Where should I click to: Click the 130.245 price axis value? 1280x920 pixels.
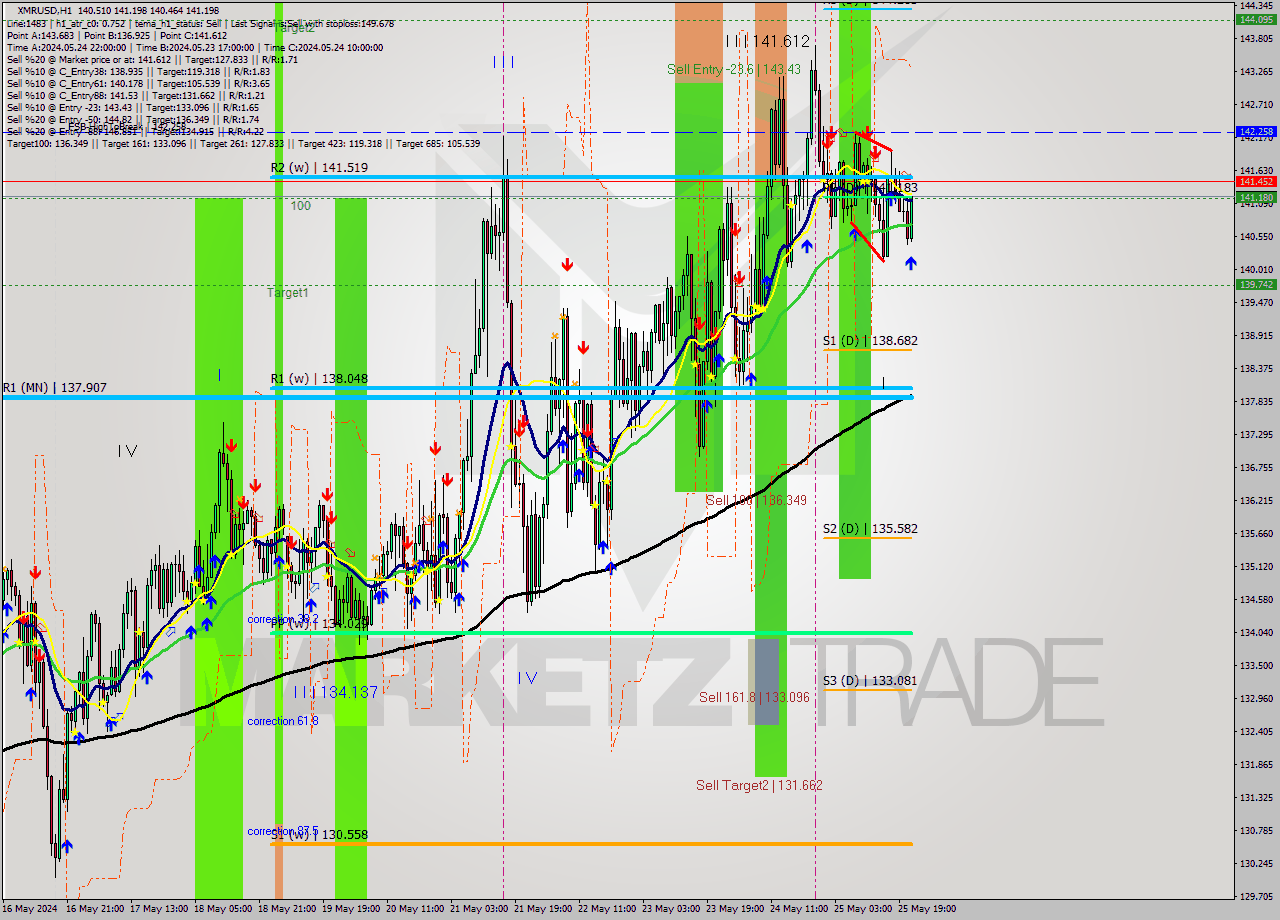click(x=1256, y=863)
